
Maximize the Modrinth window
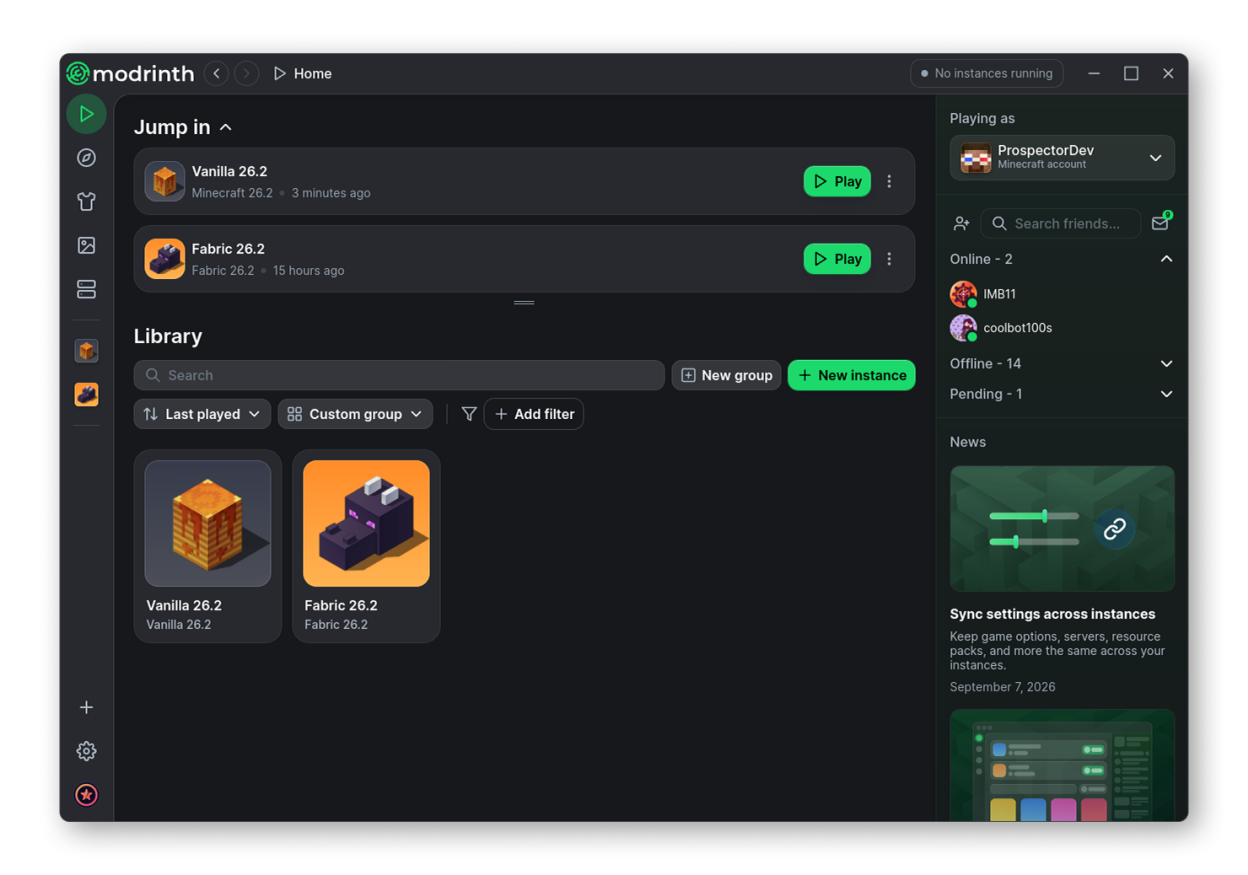(1131, 73)
